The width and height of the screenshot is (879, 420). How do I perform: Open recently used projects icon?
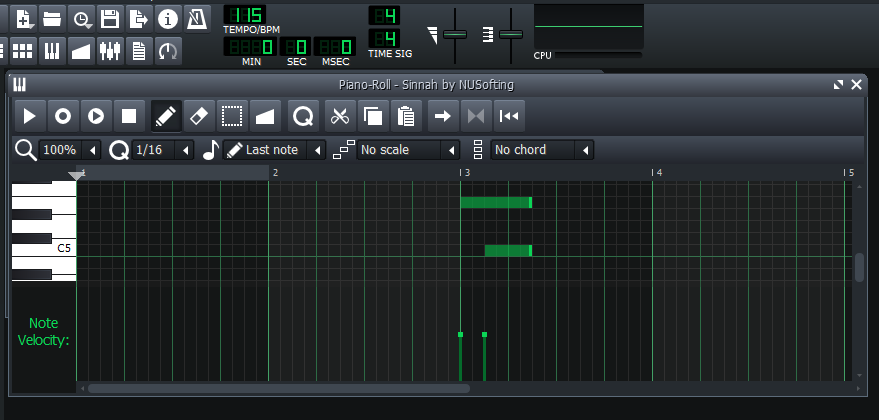click(81, 20)
